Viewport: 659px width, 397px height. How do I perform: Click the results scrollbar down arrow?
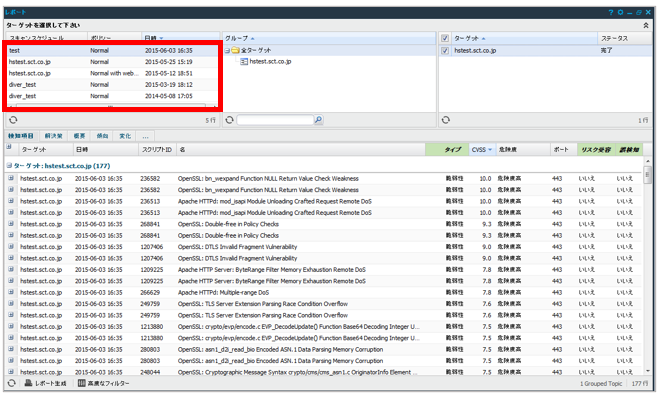pyautogui.click(x=647, y=371)
